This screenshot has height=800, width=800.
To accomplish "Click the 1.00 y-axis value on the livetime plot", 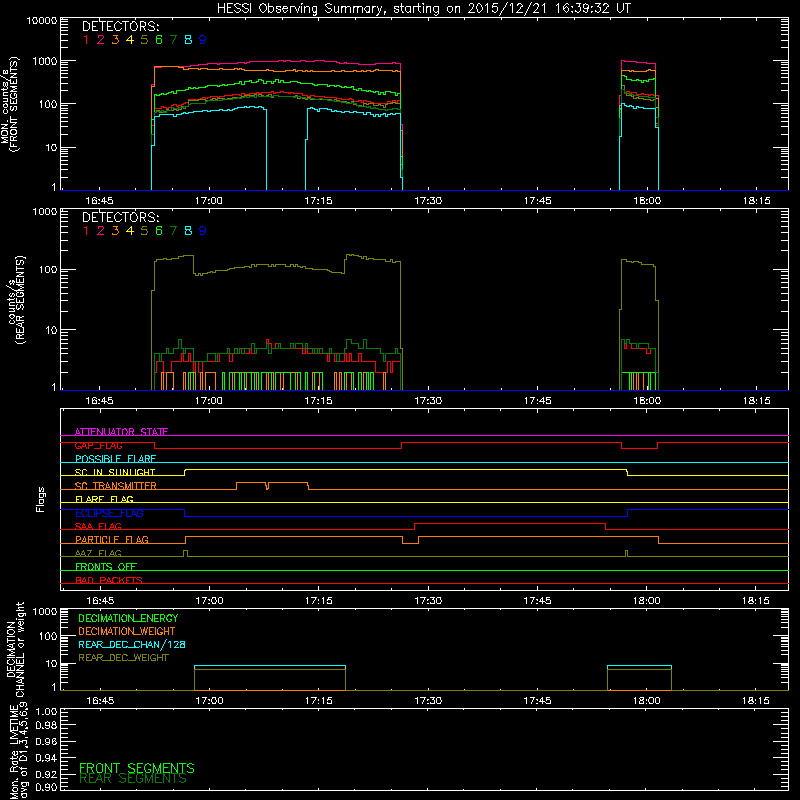I will click(x=46, y=712).
